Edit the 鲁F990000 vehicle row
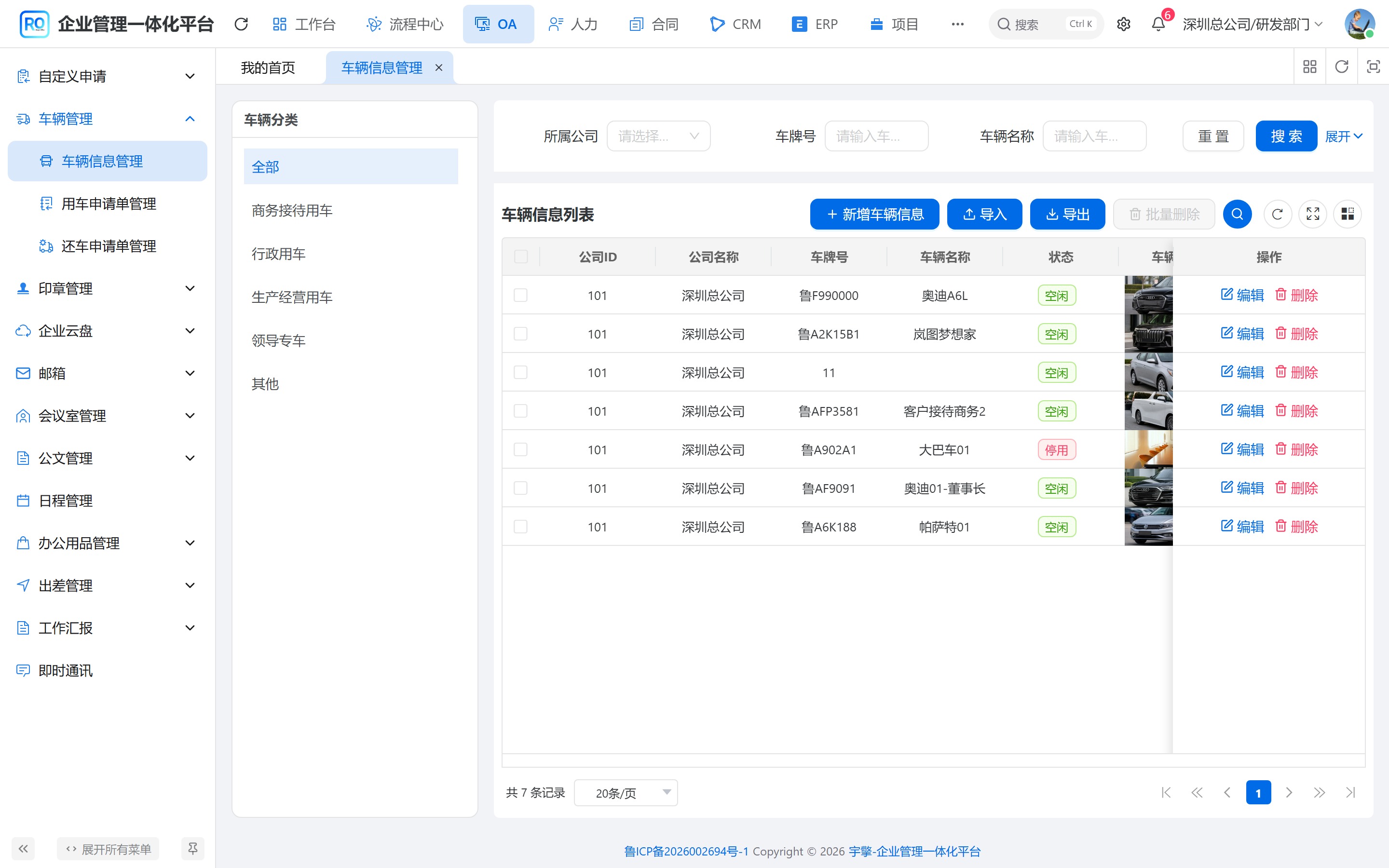This screenshot has width=1389, height=868. click(1242, 295)
